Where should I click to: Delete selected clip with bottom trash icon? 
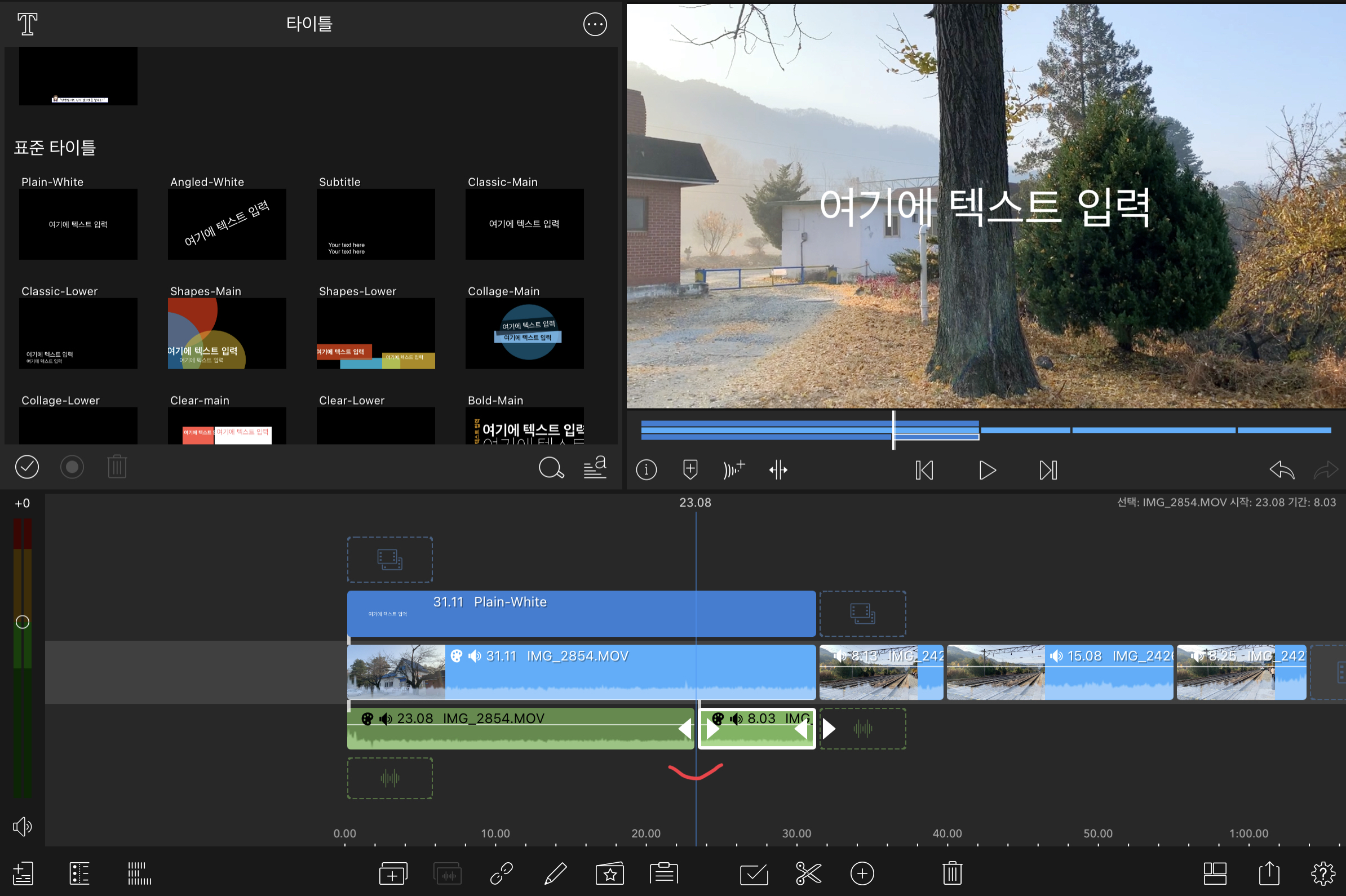(x=951, y=873)
